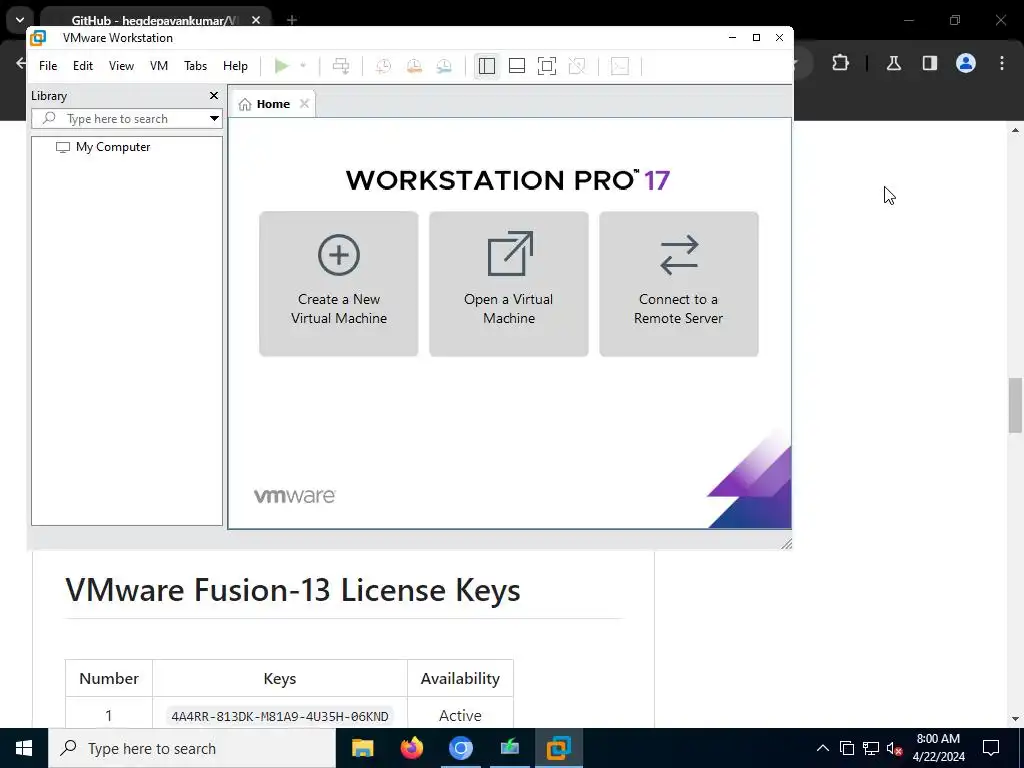The width and height of the screenshot is (1024, 768).
Task: Click VMware Fusion-13 License Keys heading
Action: (293, 590)
